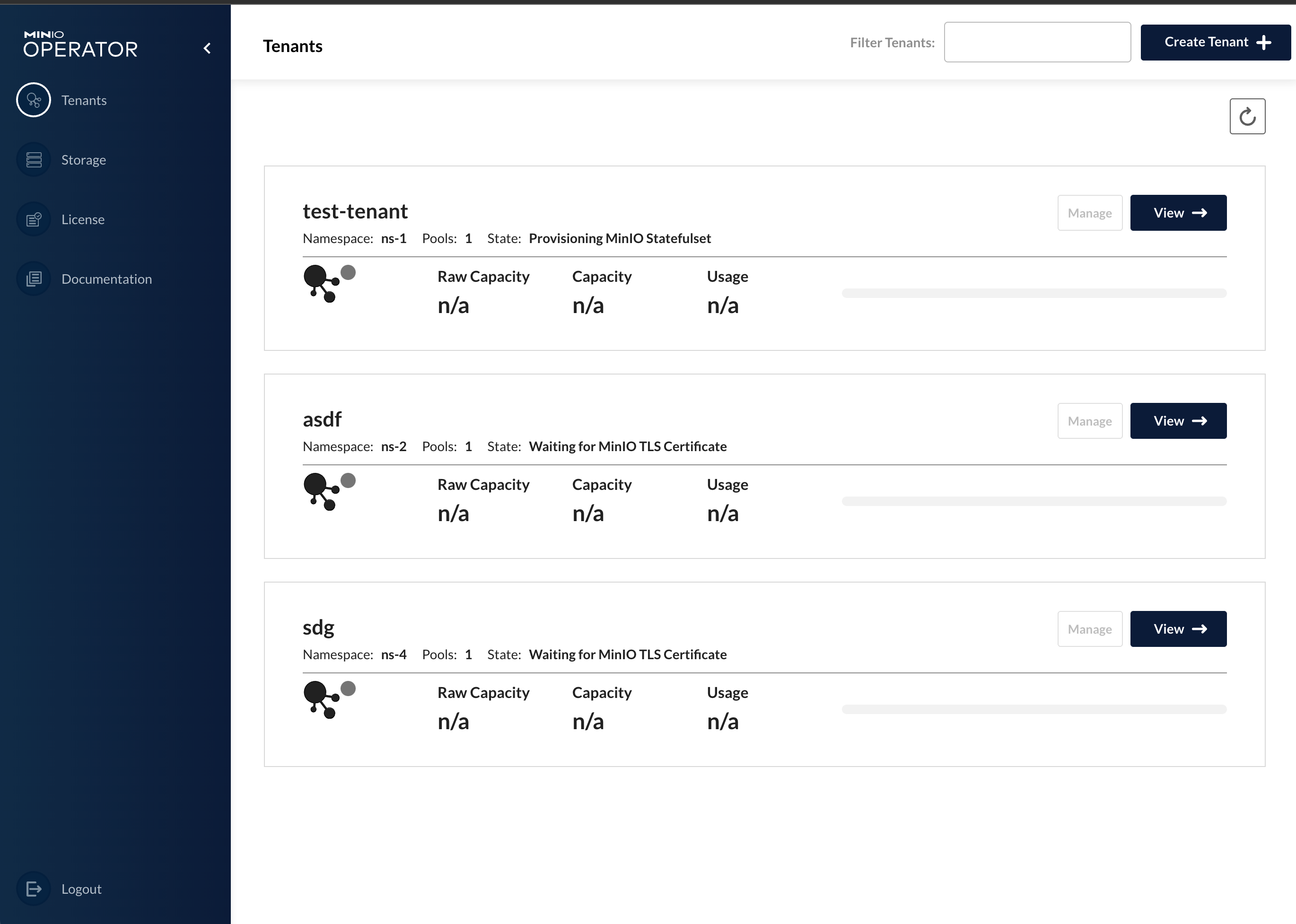This screenshot has height=924, width=1296.
Task: View the test-tenant details
Action: [x=1178, y=213]
